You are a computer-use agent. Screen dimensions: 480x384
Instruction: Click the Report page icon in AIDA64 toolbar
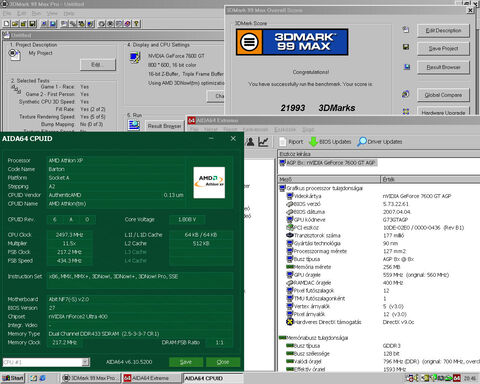click(282, 142)
